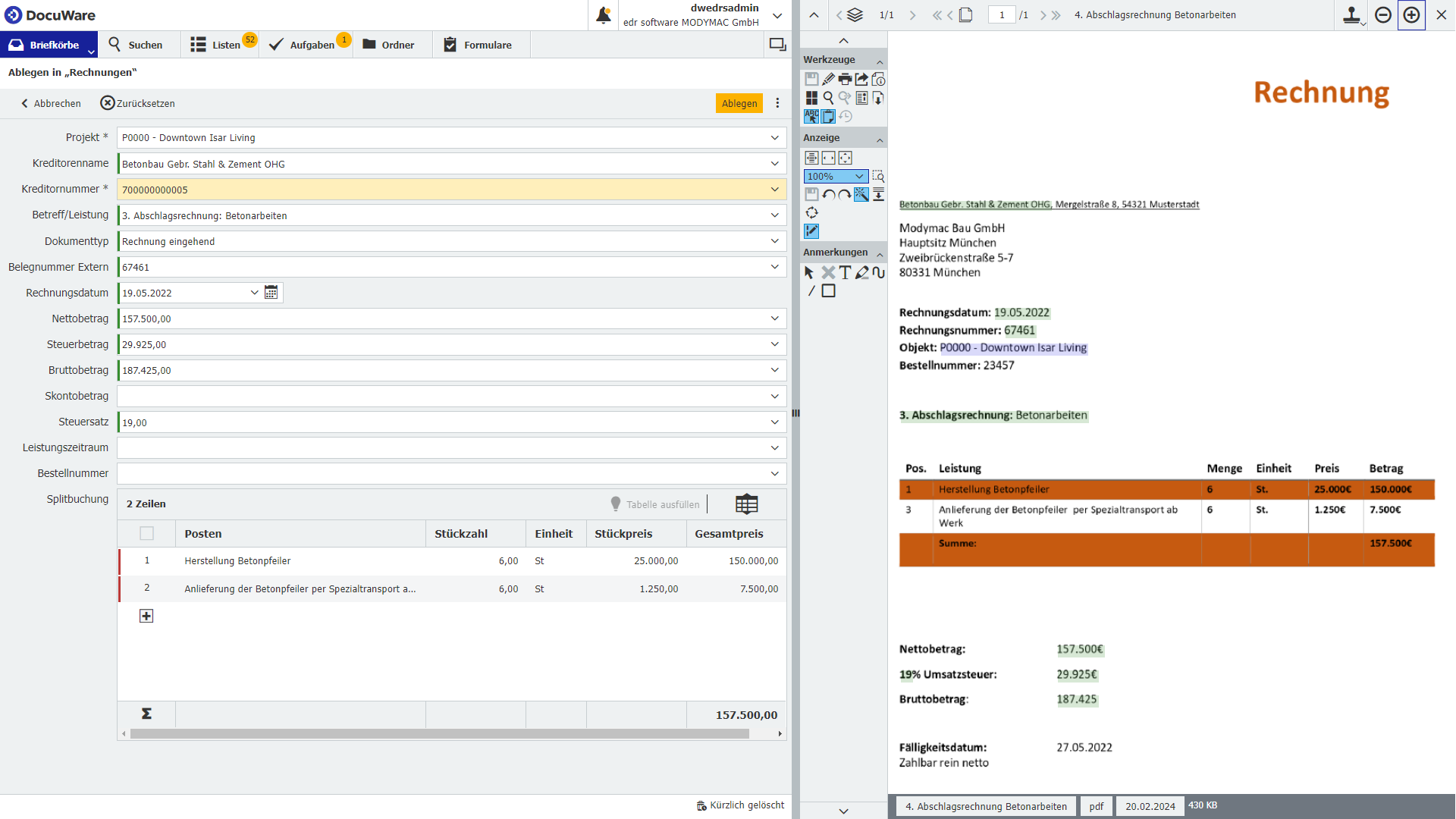
Task: Open index entries icon in Werkzeuge
Action: (x=861, y=98)
